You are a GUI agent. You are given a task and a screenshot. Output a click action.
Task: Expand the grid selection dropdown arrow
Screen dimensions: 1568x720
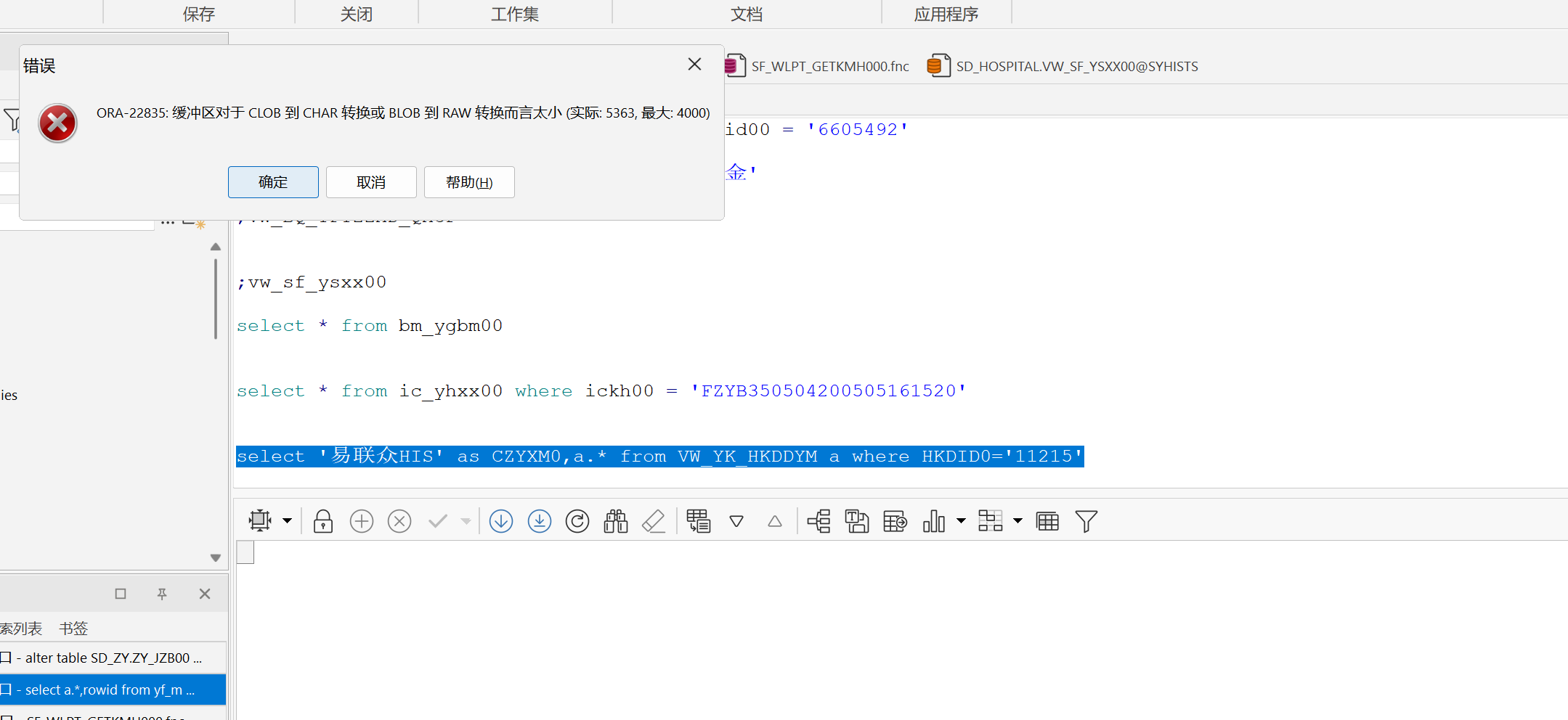point(288,521)
